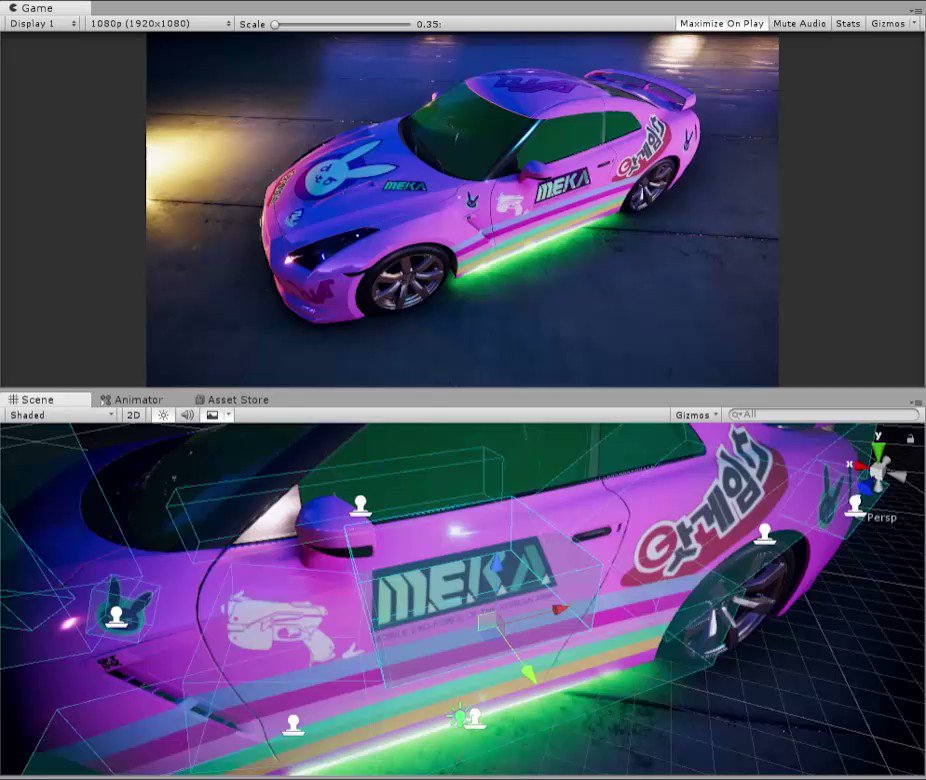
Task: Select decal stamp gizmo on lower-left door stripe
Action: click(x=293, y=724)
